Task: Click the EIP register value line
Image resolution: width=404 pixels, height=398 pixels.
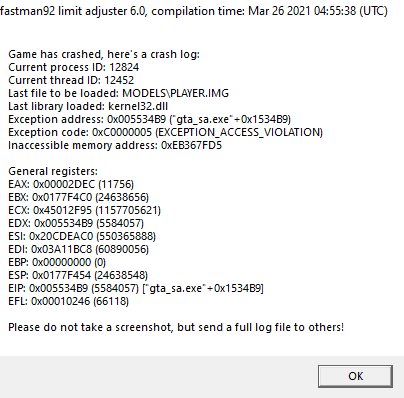Action: pos(136,288)
